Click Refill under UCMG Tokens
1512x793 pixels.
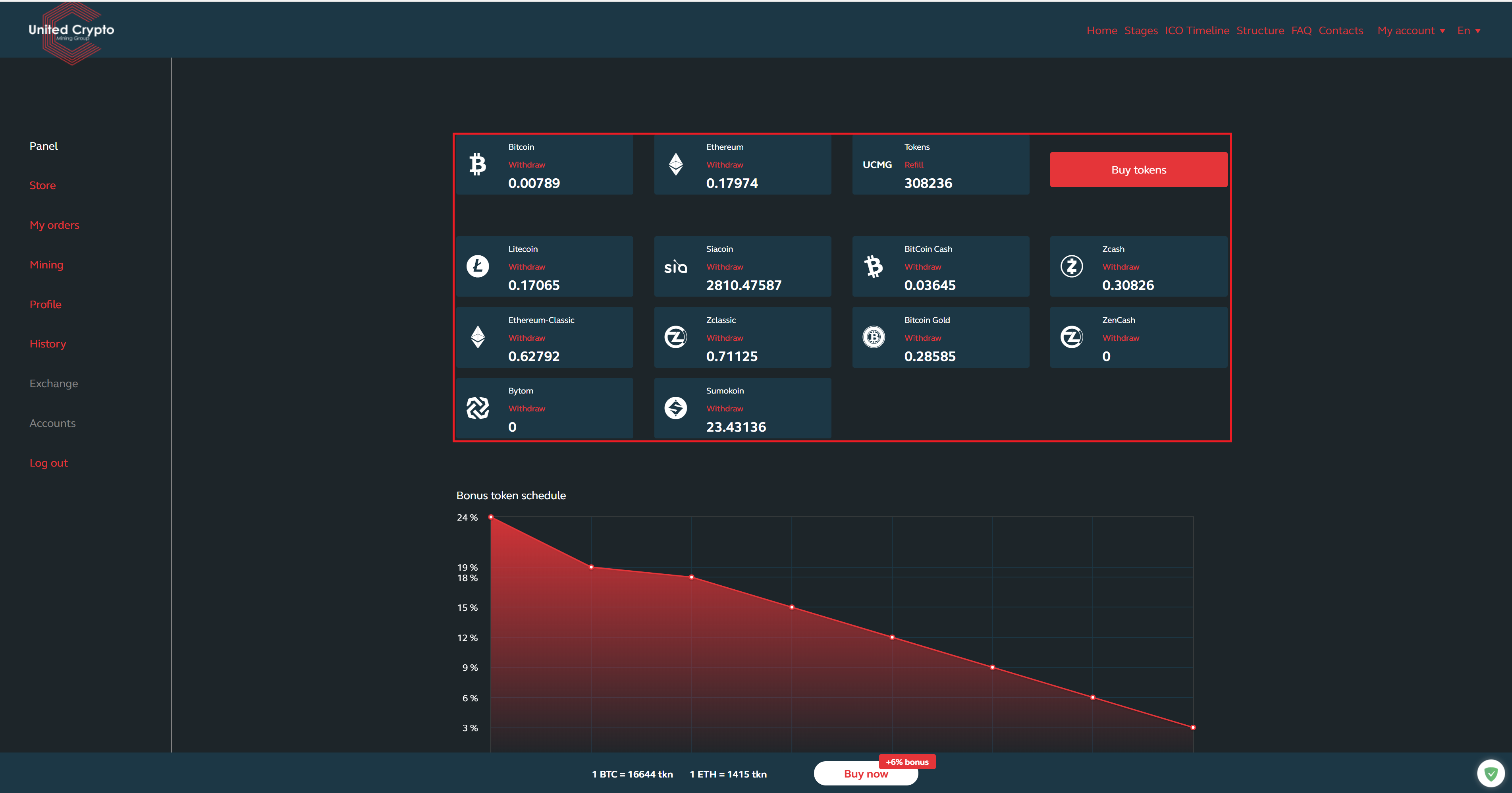click(x=913, y=165)
